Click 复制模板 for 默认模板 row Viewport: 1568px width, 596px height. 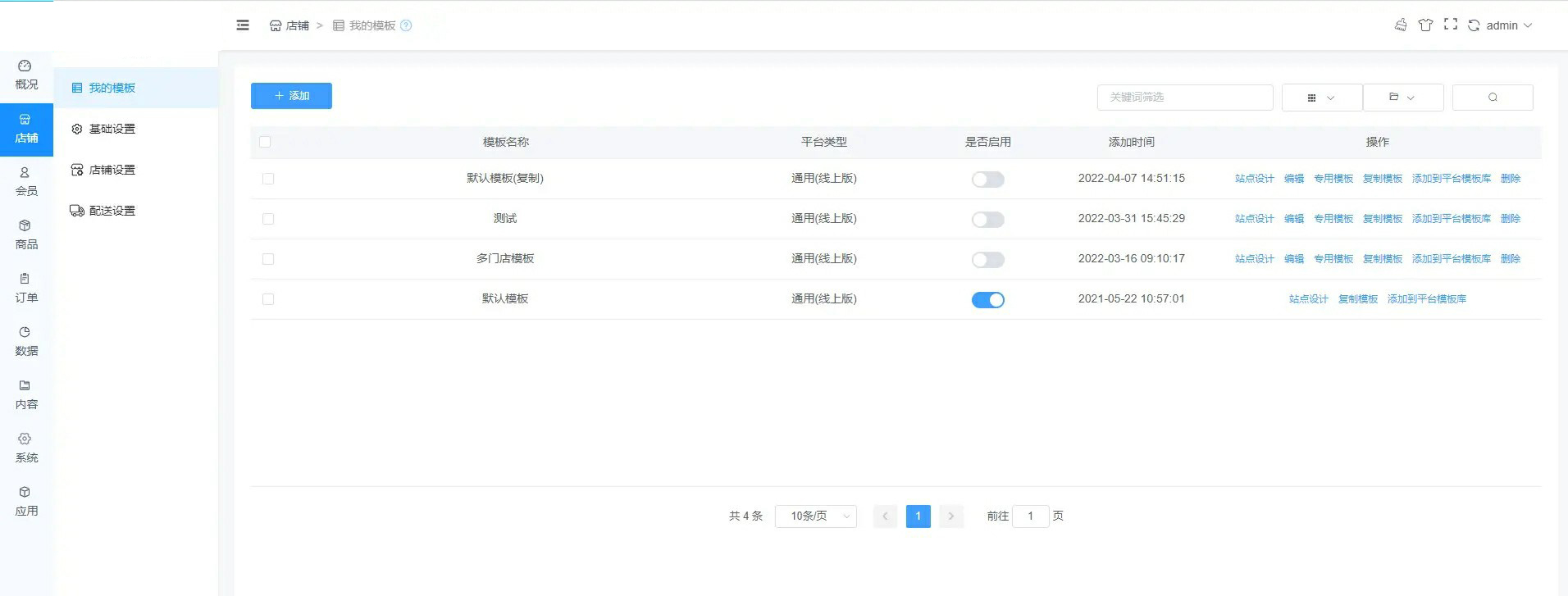click(x=1358, y=299)
